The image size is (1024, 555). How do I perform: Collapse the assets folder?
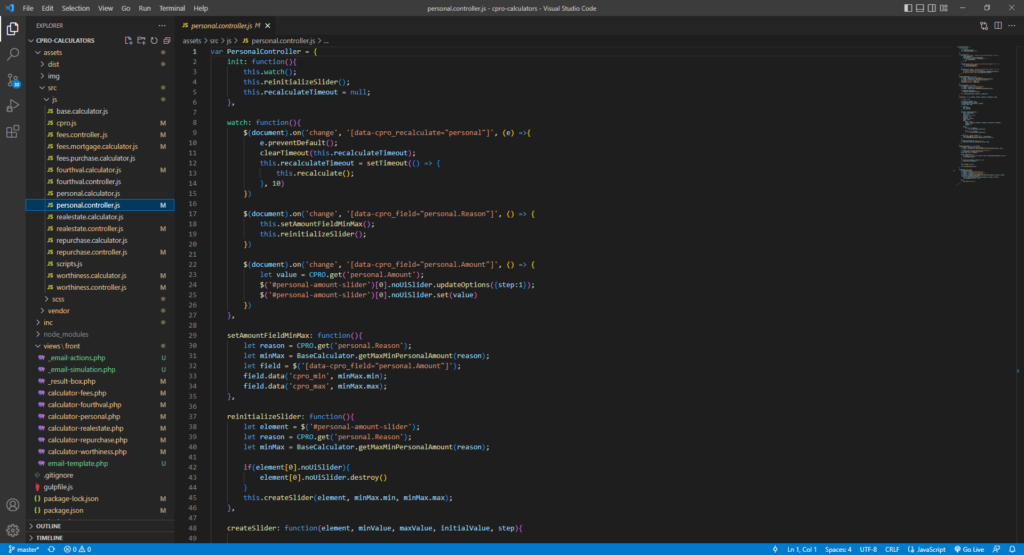(38, 52)
